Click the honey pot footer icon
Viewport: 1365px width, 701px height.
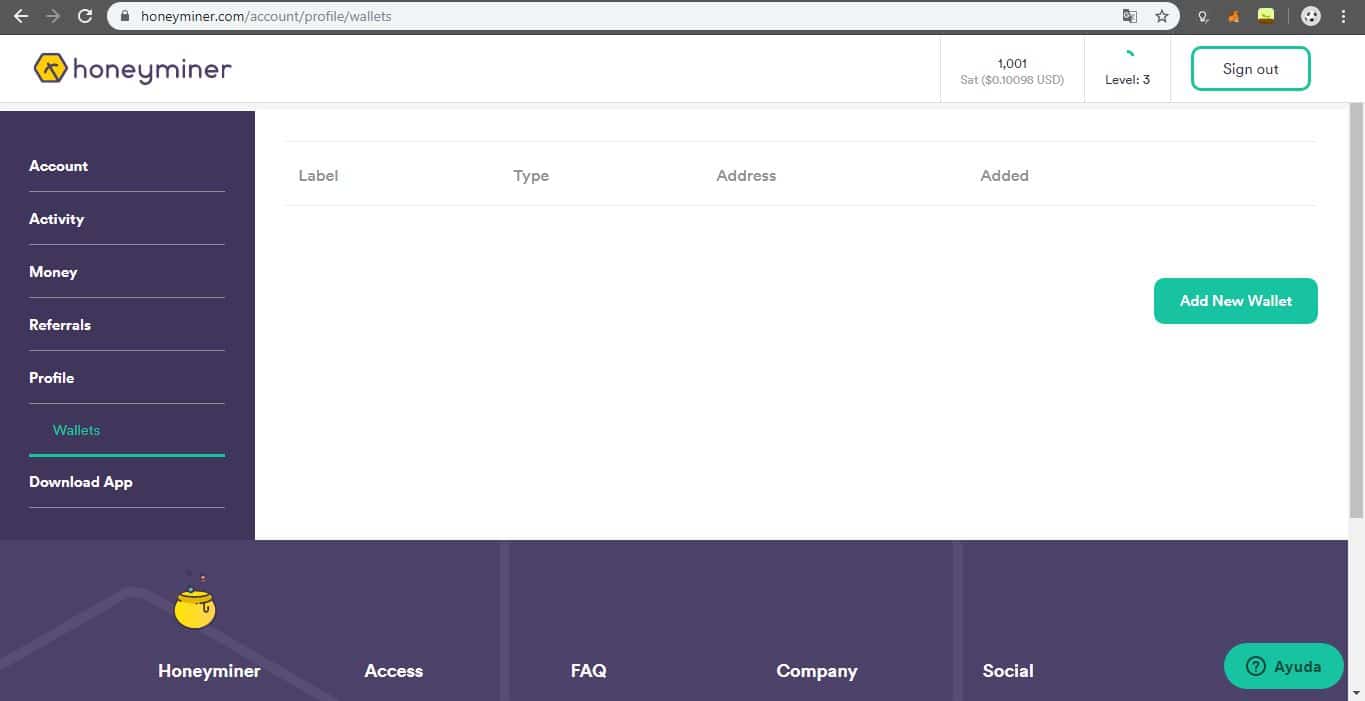195,601
